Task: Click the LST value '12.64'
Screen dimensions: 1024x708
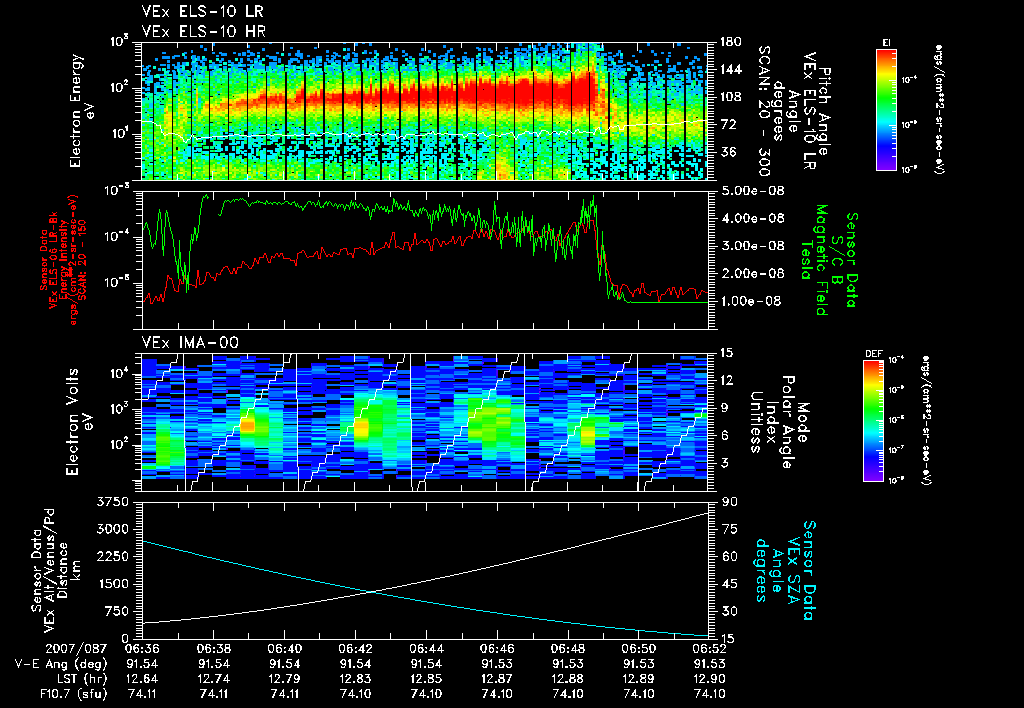Action: (142, 679)
